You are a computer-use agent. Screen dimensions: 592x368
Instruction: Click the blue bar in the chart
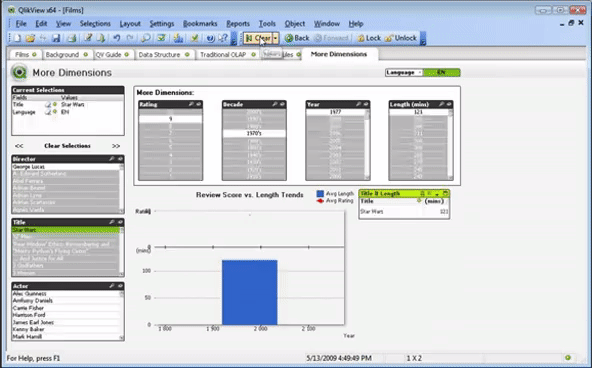250,292
